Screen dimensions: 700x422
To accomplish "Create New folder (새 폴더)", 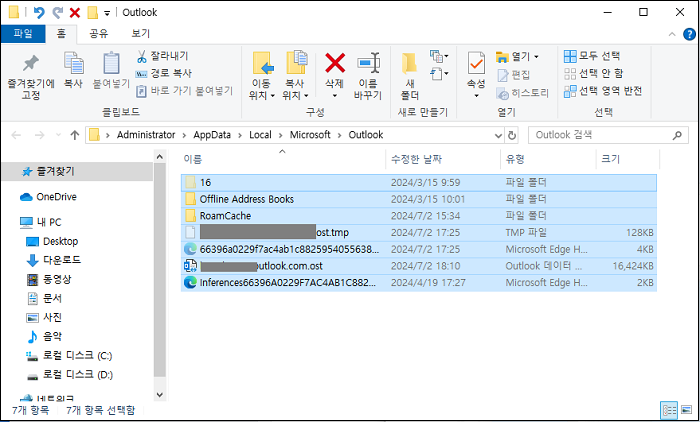I will (409, 76).
